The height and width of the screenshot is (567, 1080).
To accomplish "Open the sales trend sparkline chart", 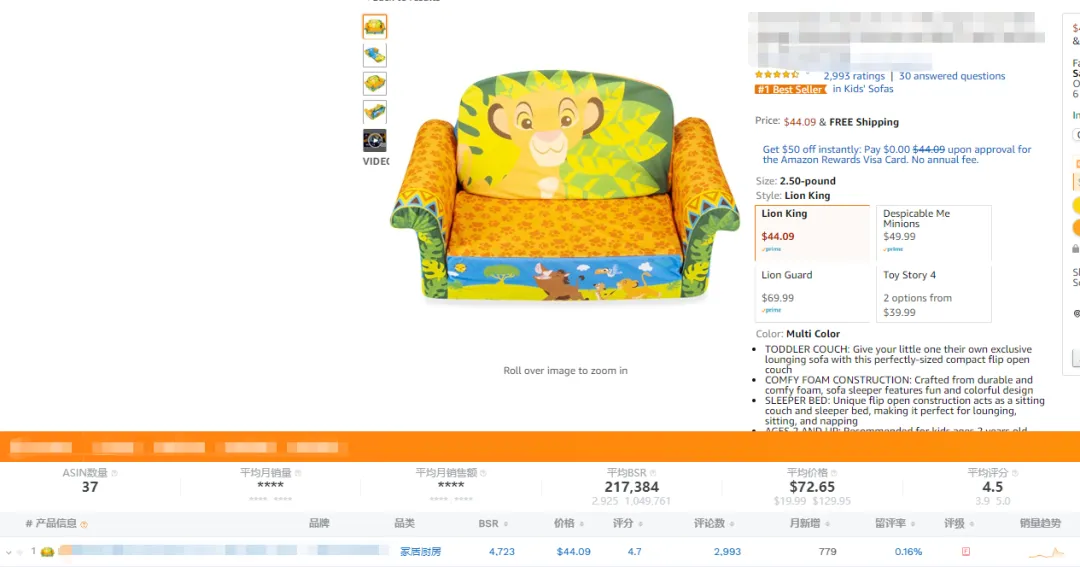I will 1046,553.
